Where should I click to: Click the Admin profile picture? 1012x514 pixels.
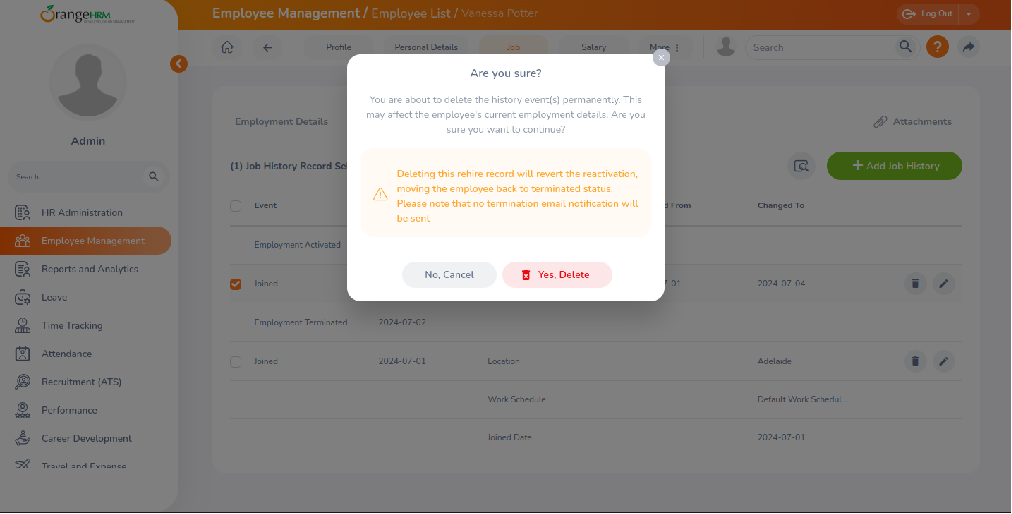[88, 83]
